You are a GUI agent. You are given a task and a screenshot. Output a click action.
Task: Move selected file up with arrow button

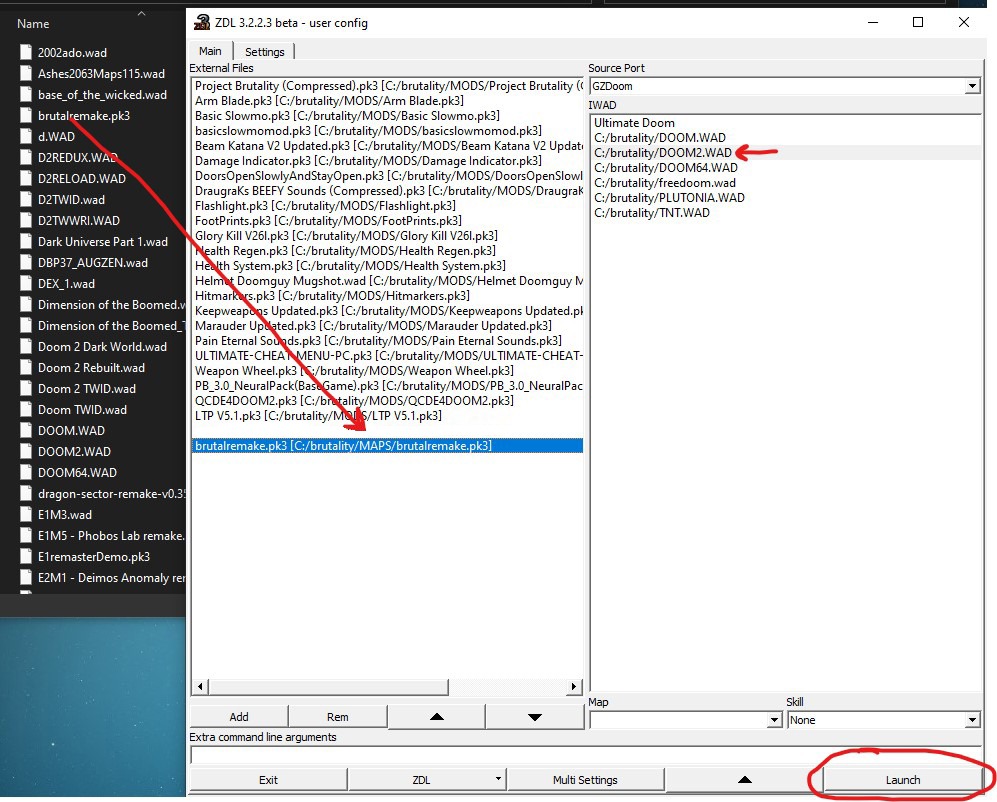coord(436,717)
